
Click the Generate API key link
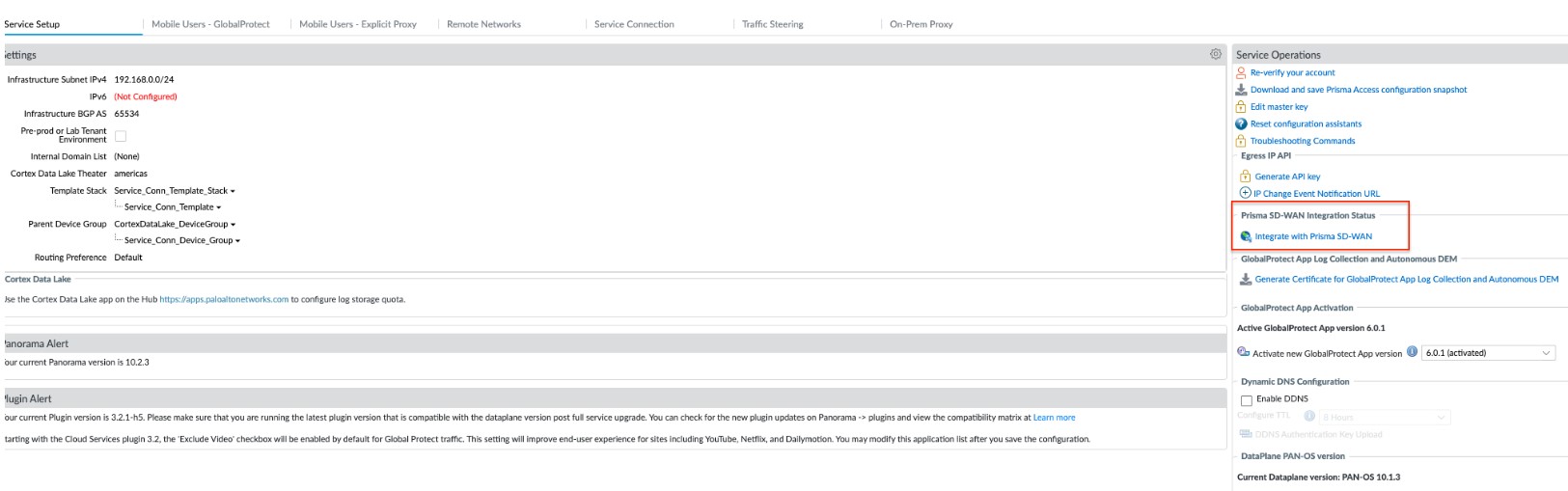point(1287,177)
